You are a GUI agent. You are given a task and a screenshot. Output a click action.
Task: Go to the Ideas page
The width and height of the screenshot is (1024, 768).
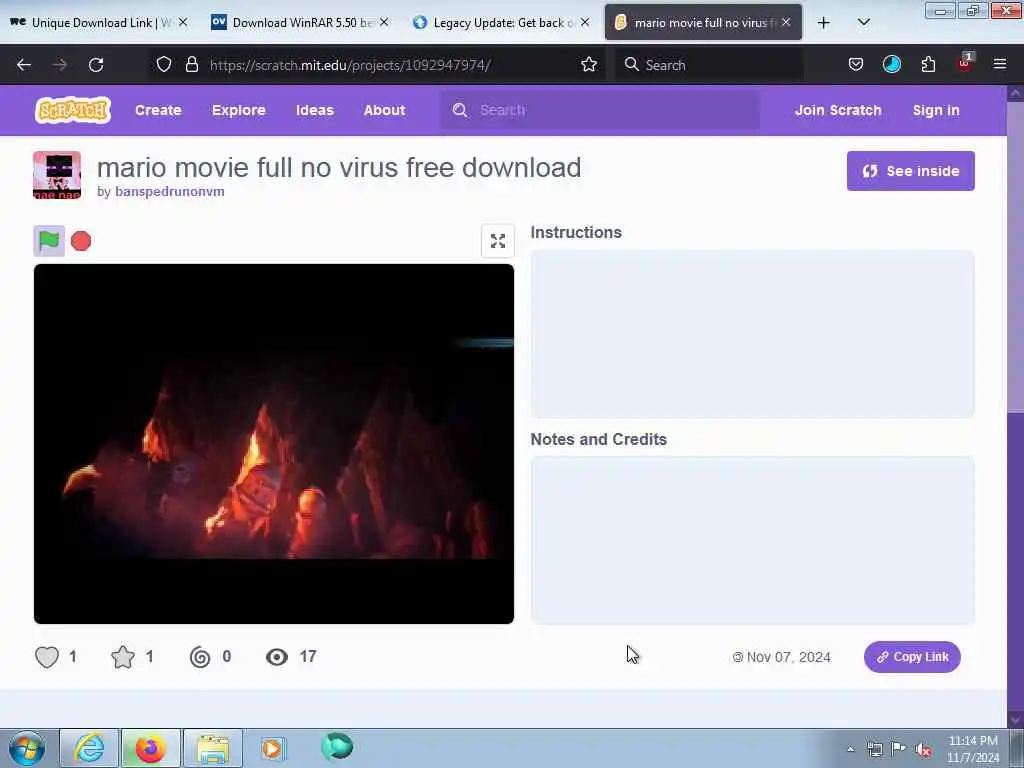tap(315, 110)
